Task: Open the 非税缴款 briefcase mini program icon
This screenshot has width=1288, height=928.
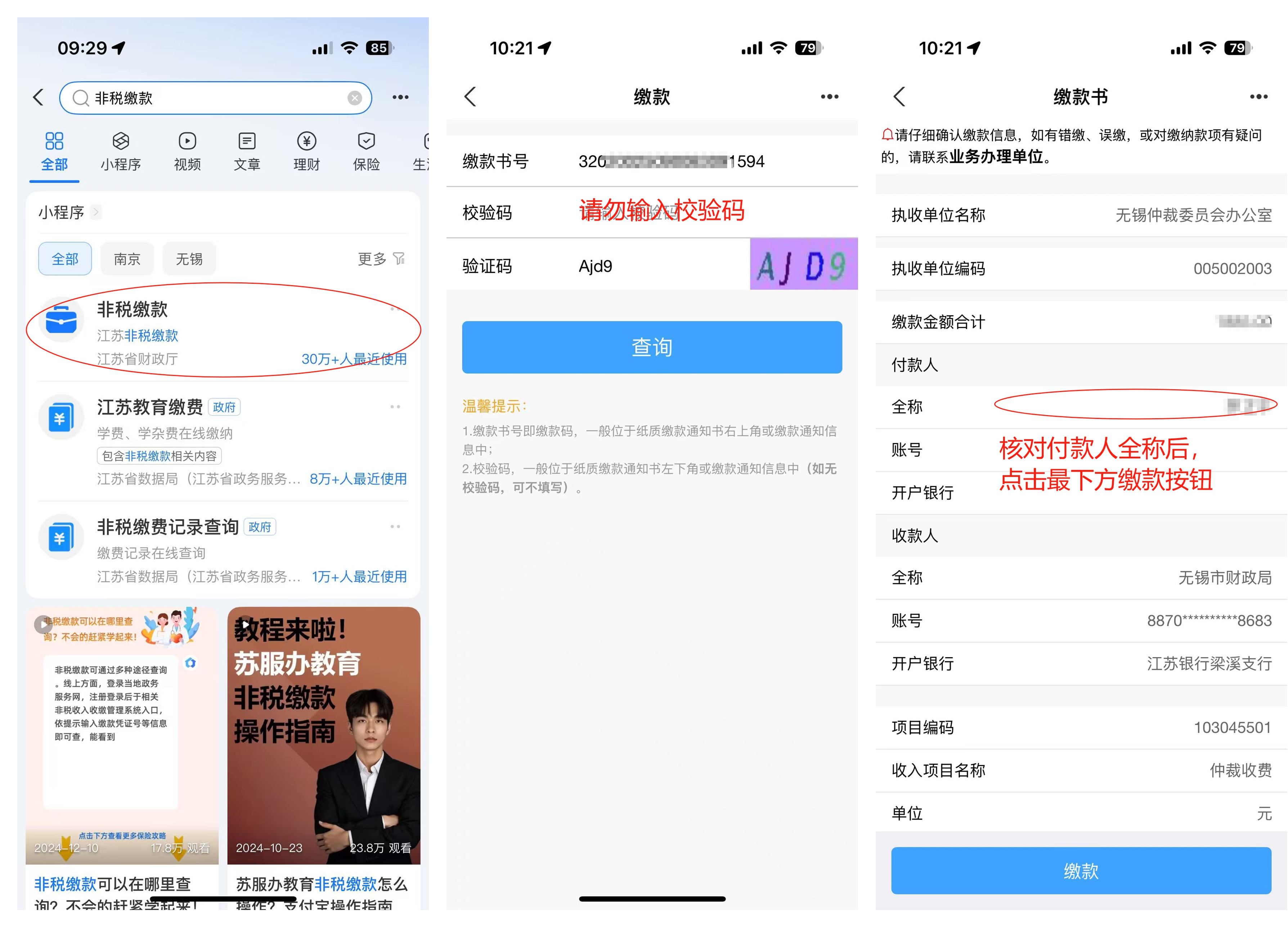Action: [61, 320]
